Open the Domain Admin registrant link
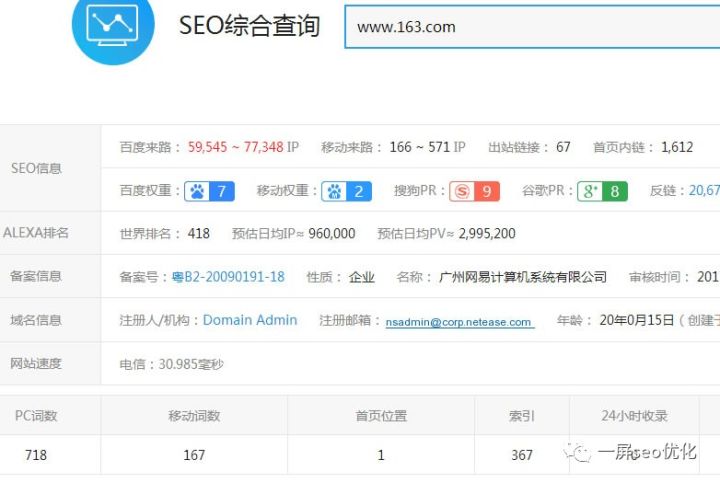Screen dimensions: 720x483 click(250, 320)
